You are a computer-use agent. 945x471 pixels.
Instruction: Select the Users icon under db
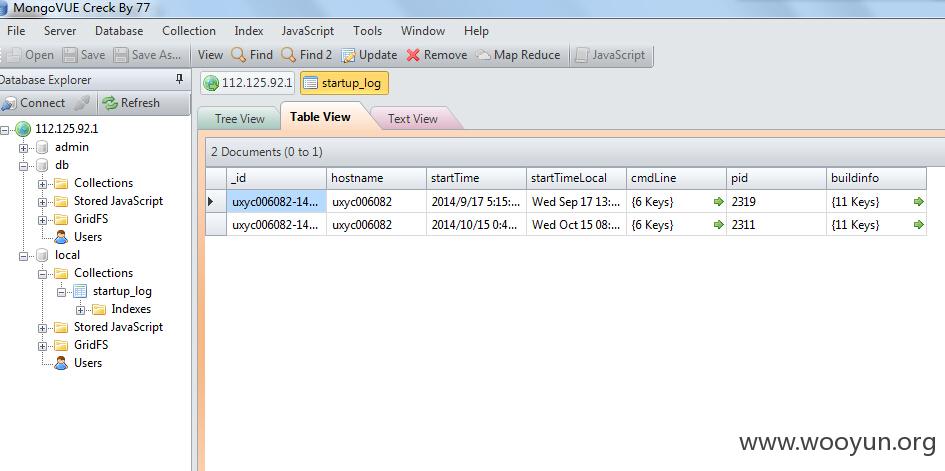pos(61,237)
